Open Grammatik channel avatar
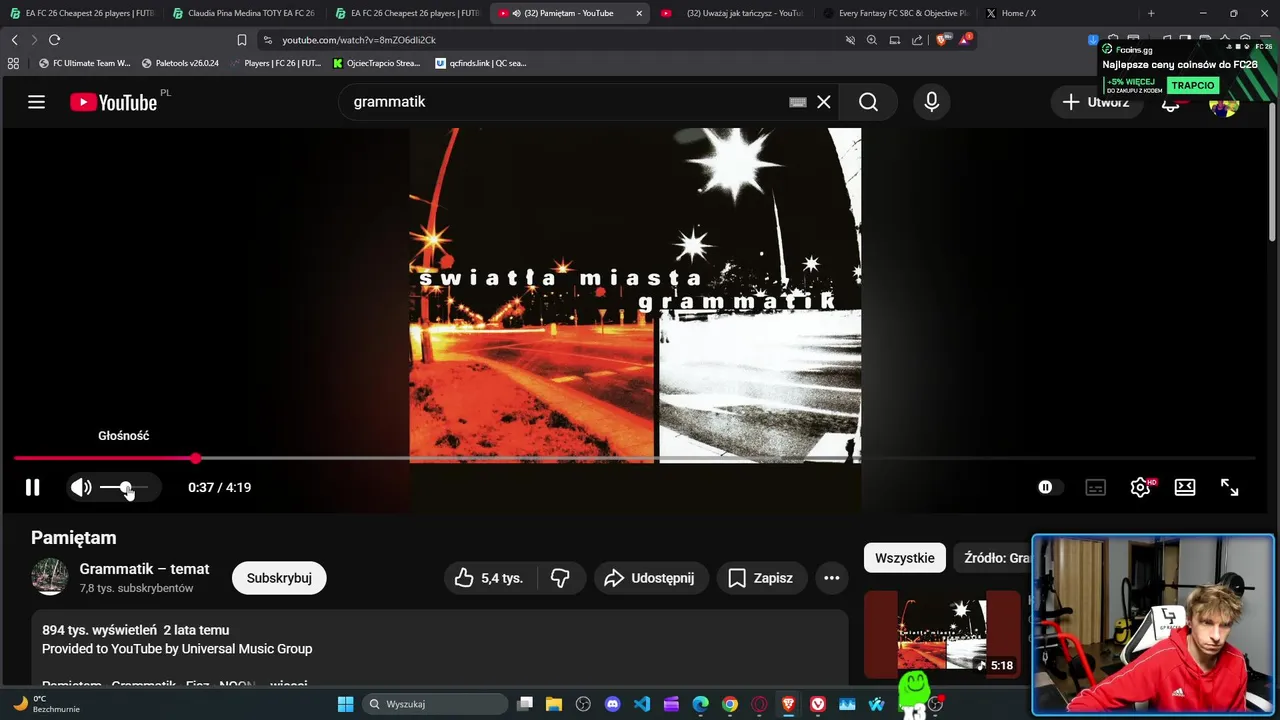This screenshot has width=1280, height=720. click(49, 577)
